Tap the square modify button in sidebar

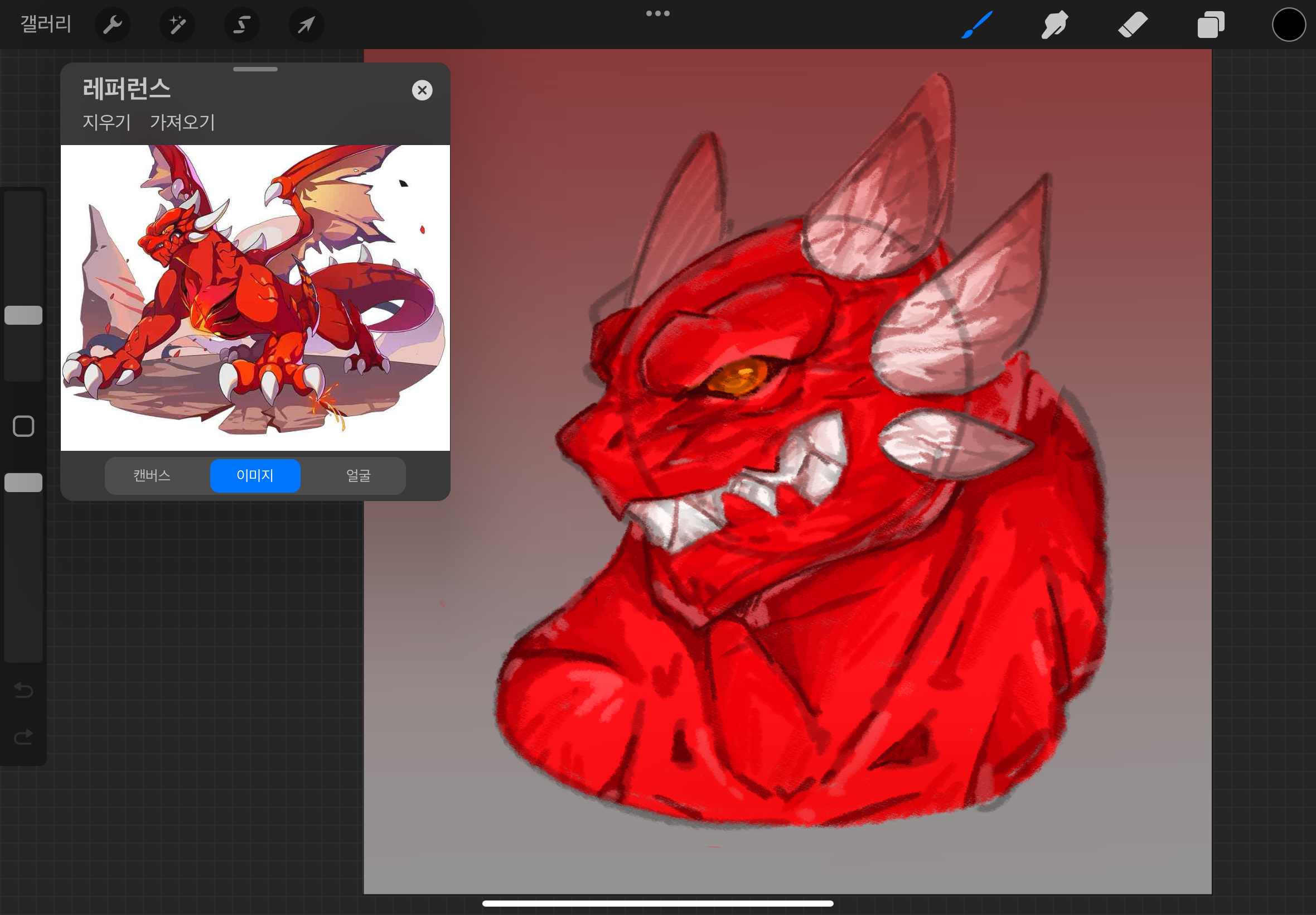tap(23, 426)
